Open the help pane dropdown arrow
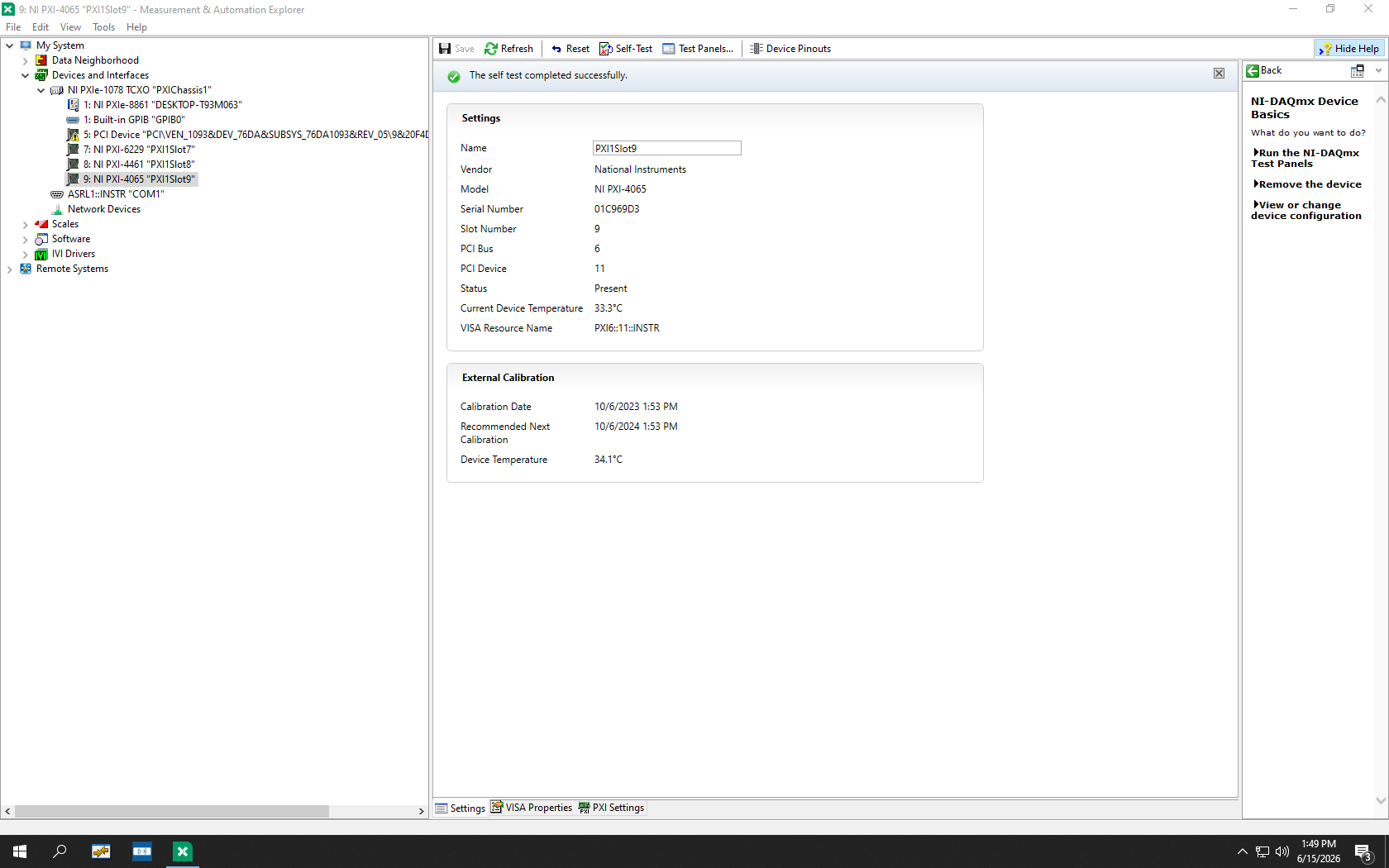This screenshot has height=868, width=1389. click(x=1378, y=71)
